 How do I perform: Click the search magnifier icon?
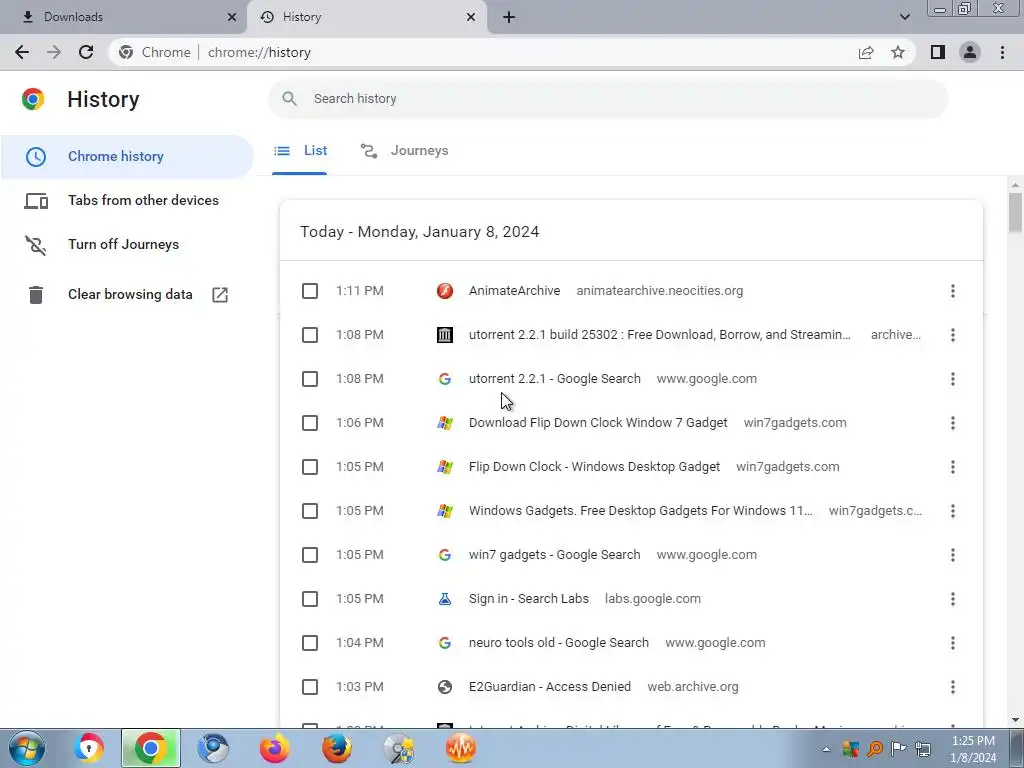[x=289, y=99]
